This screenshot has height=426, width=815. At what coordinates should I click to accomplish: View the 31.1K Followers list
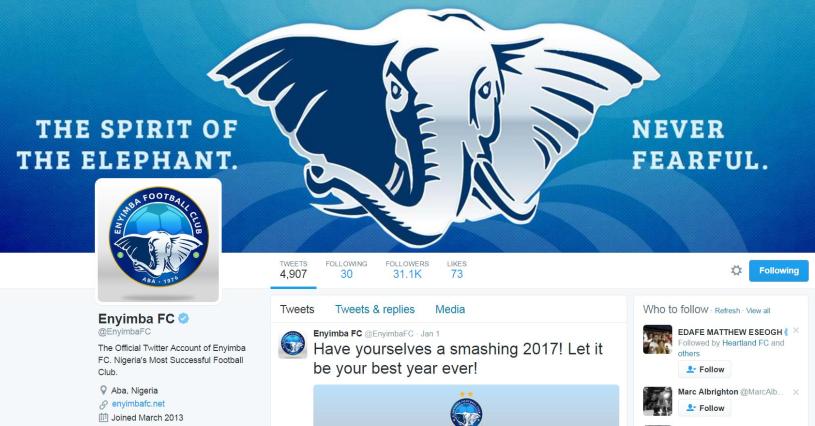coord(407,270)
